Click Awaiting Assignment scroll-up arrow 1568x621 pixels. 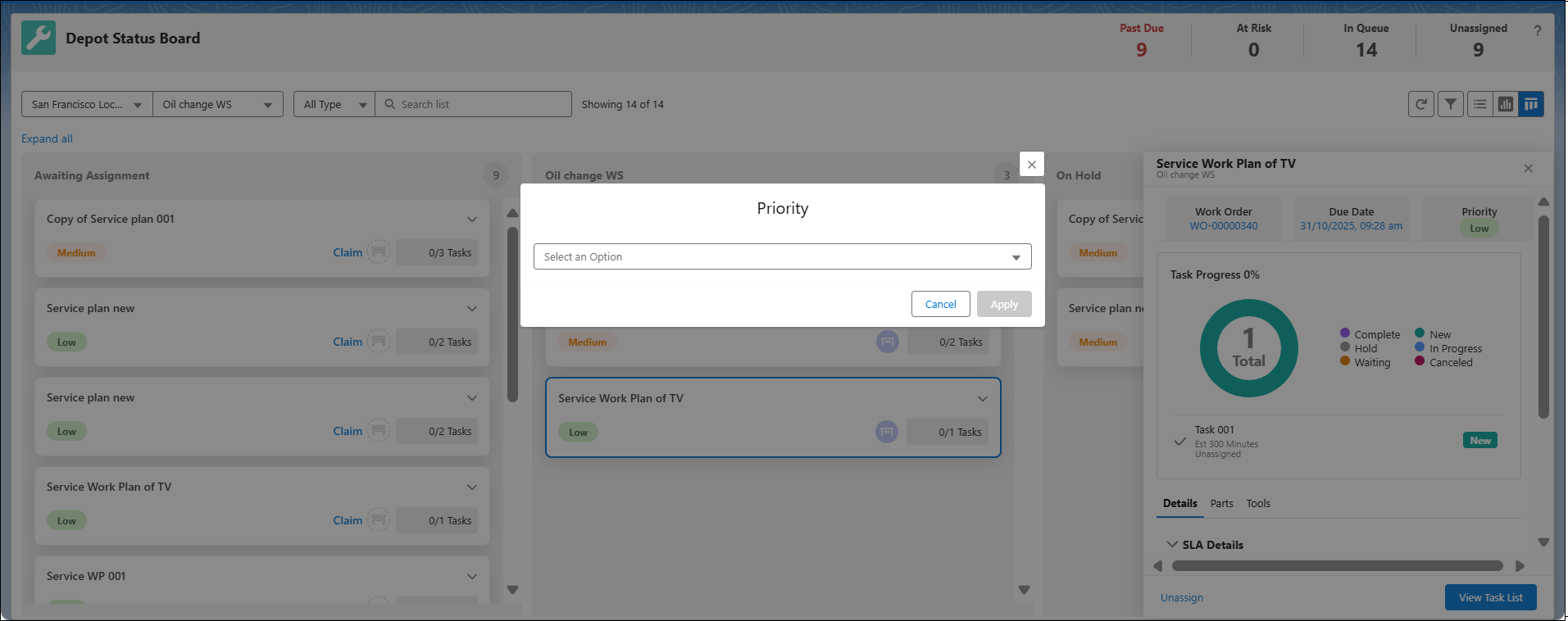tap(512, 213)
